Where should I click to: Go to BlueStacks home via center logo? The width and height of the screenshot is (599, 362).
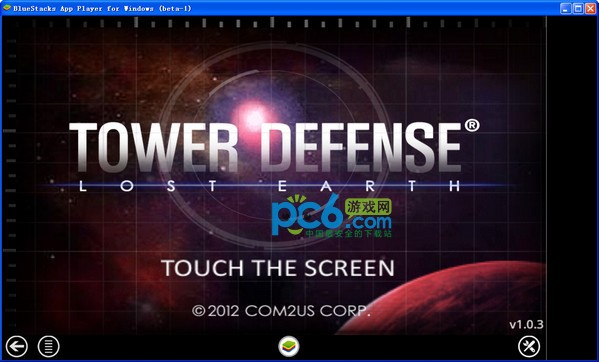pyautogui.click(x=289, y=346)
